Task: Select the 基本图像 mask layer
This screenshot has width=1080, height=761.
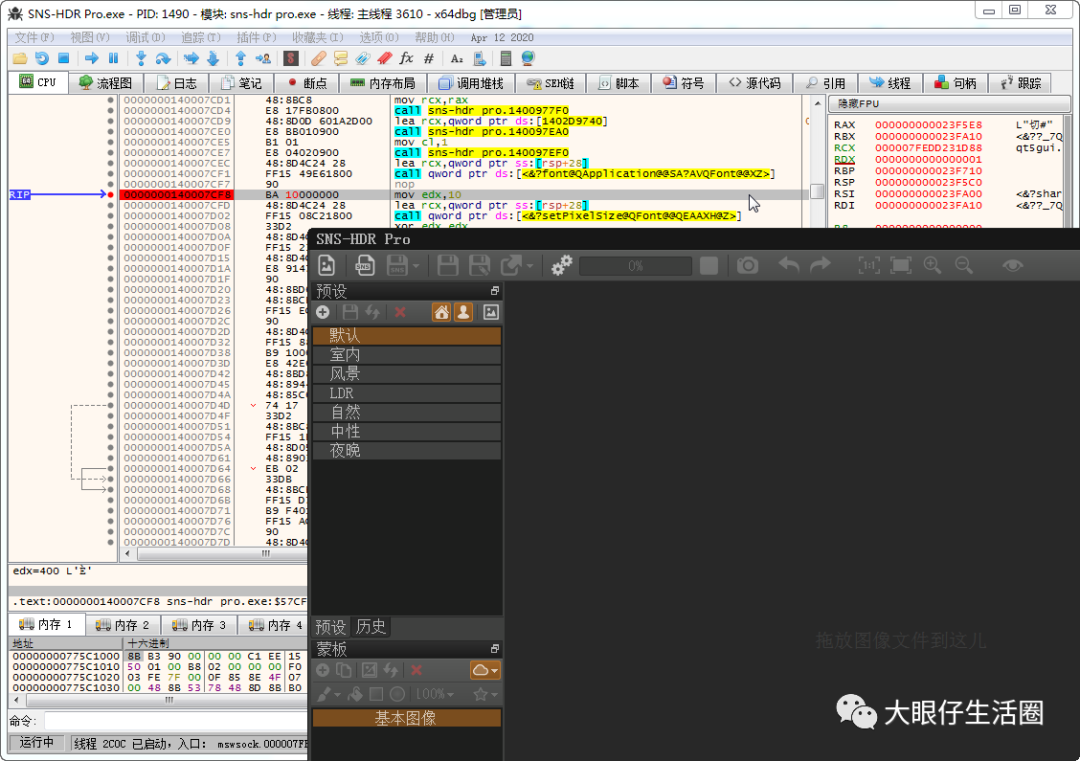Action: coord(406,718)
